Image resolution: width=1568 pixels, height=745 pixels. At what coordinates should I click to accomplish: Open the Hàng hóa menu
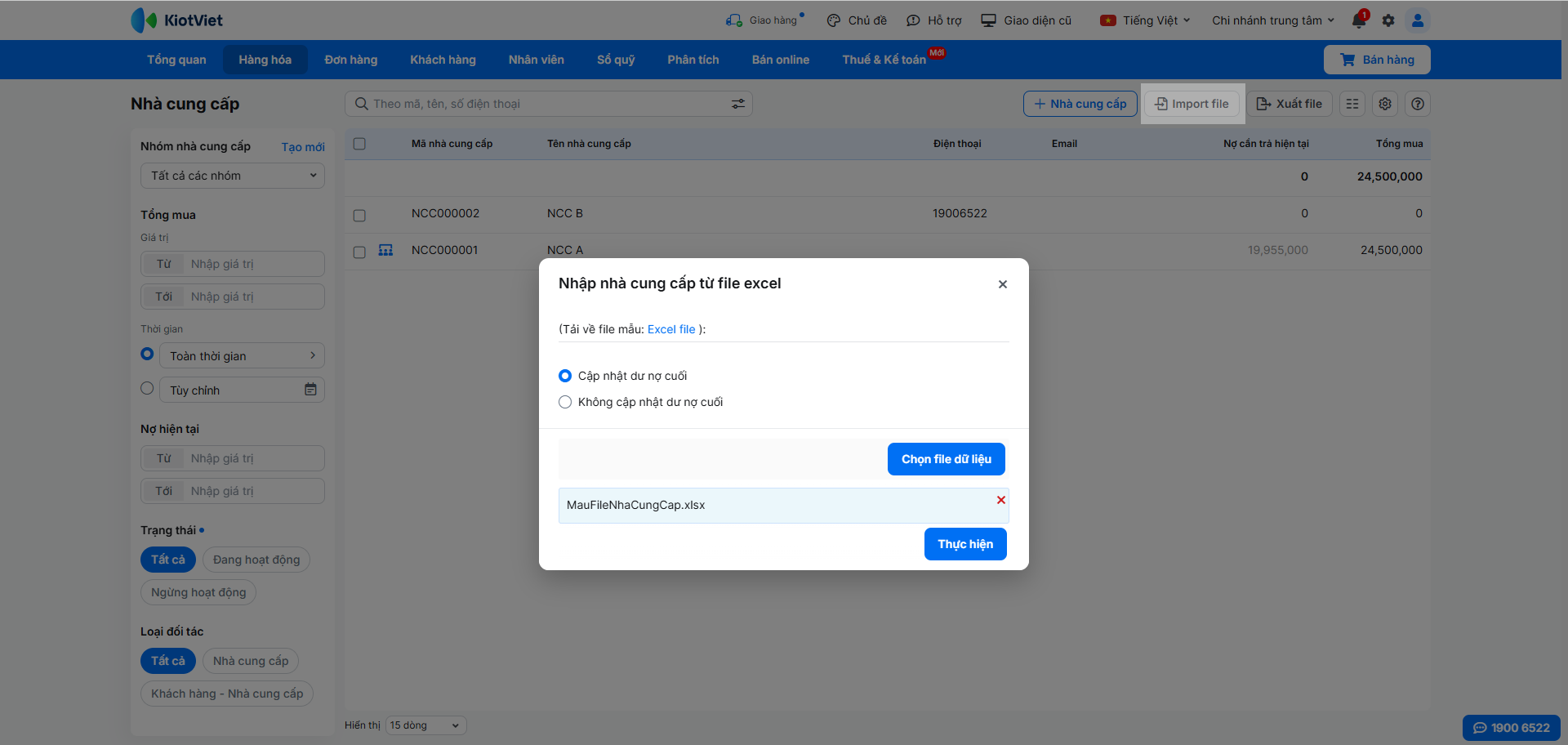(265, 60)
